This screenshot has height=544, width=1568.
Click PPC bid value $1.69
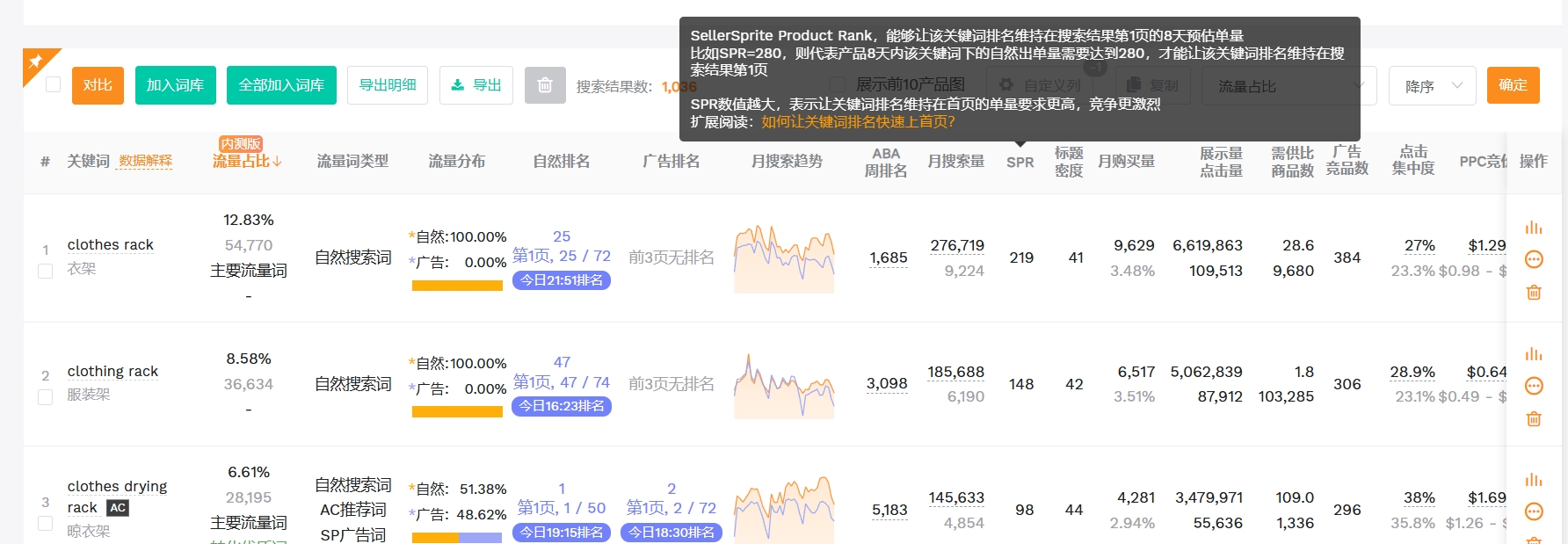click(x=1487, y=497)
